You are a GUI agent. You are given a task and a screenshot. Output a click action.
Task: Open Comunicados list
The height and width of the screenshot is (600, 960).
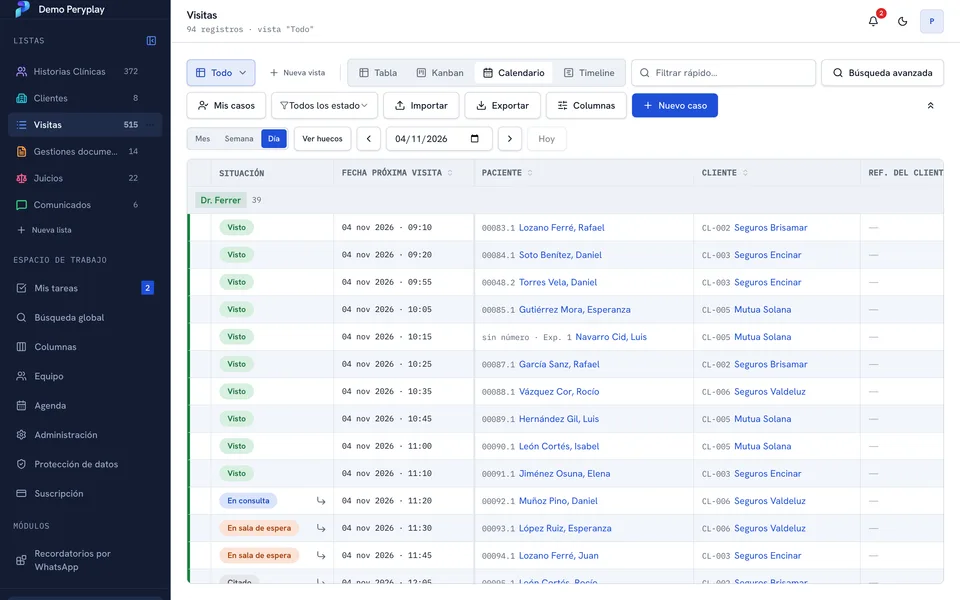pos(85,204)
